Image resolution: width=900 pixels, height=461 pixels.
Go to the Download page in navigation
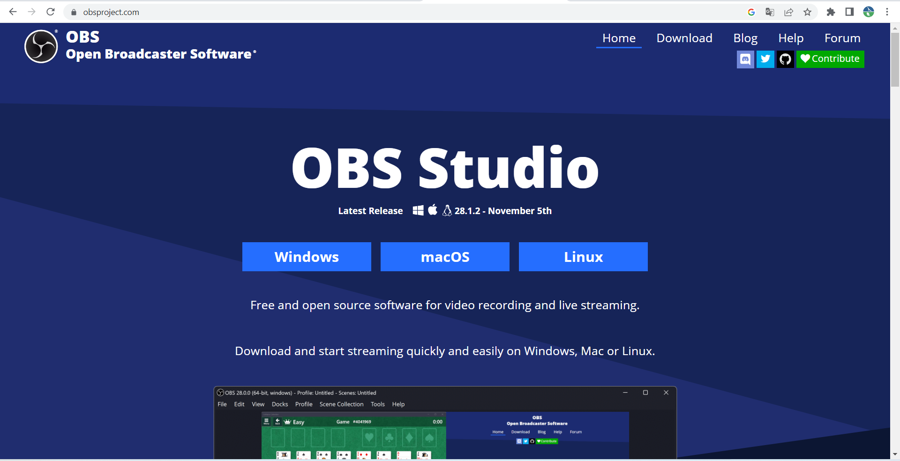(684, 38)
